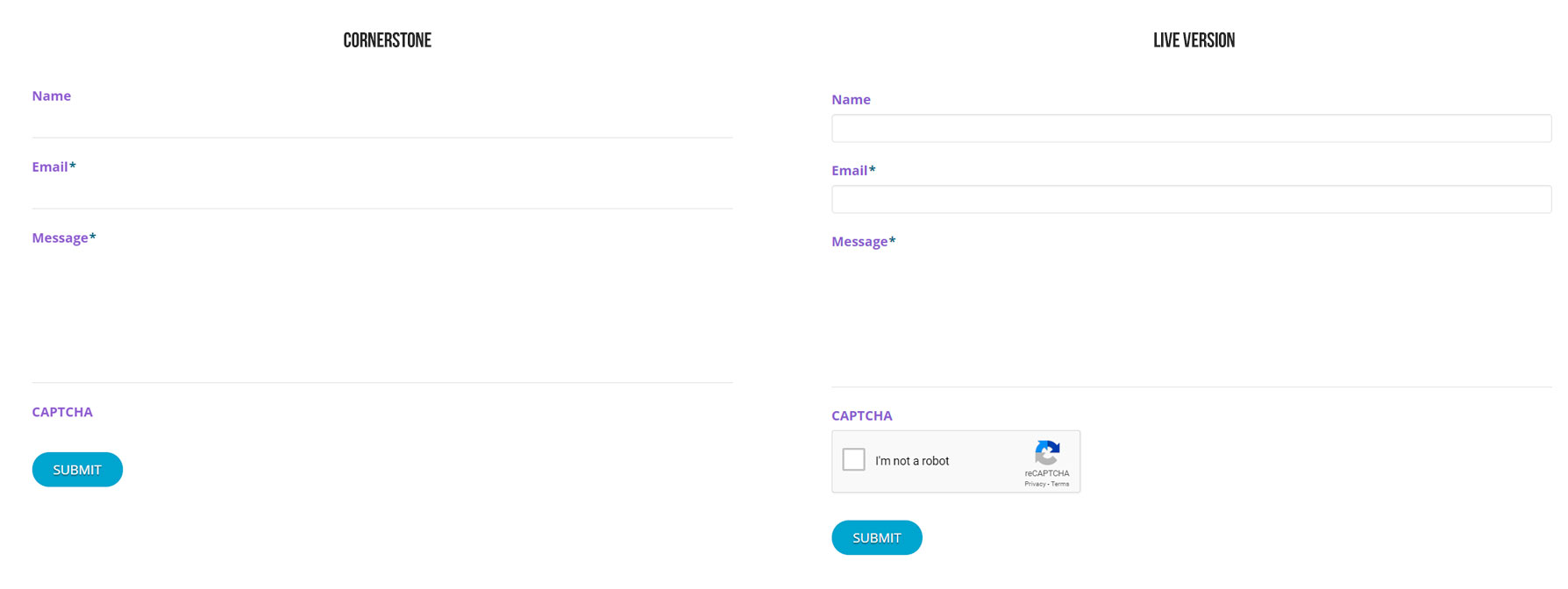1568x589 pixels.
Task: Click the Cornerstone heading
Action: (x=388, y=40)
